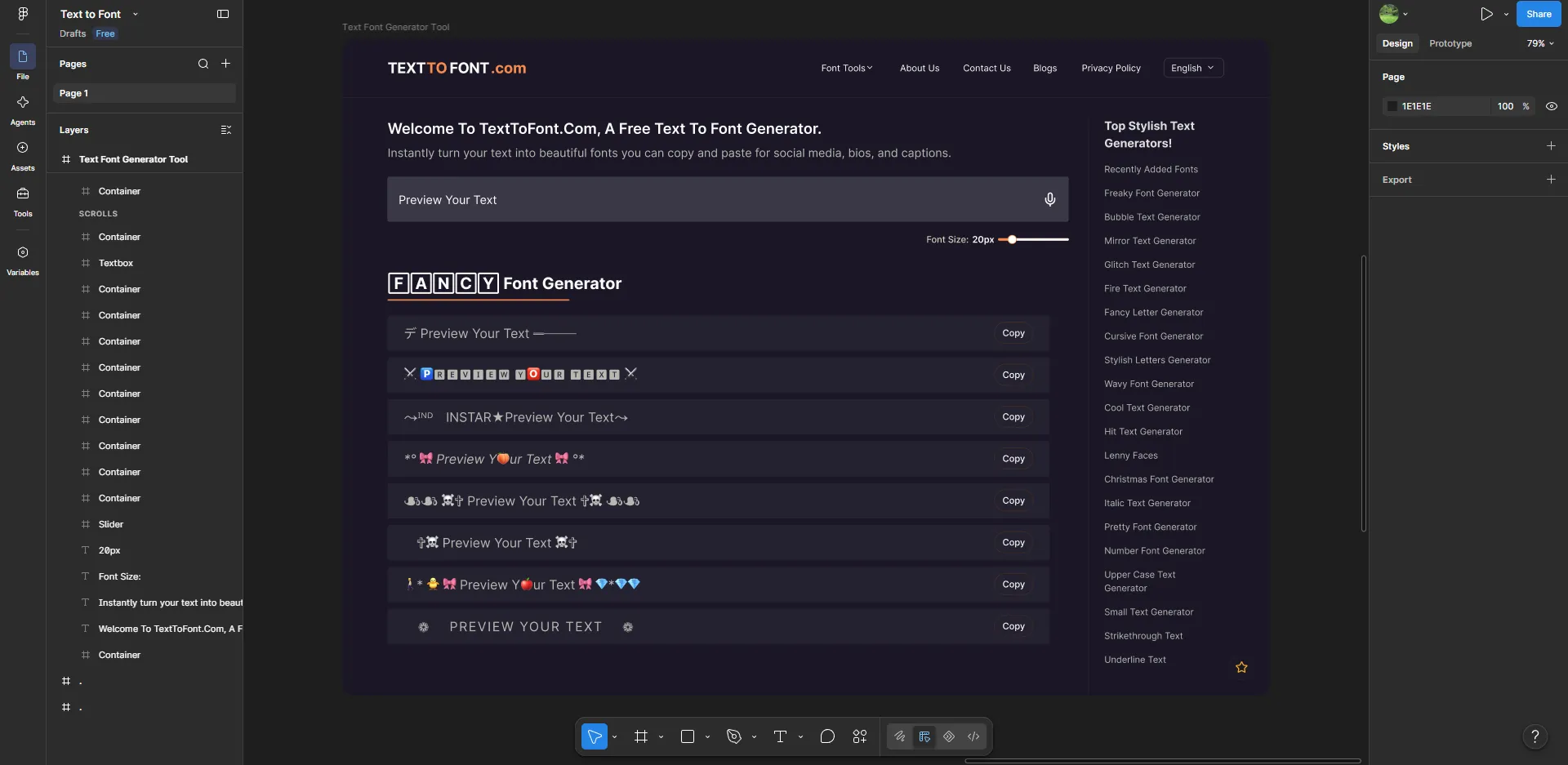The image size is (1568, 765).
Task: Select the Pen tool
Action: click(734, 736)
